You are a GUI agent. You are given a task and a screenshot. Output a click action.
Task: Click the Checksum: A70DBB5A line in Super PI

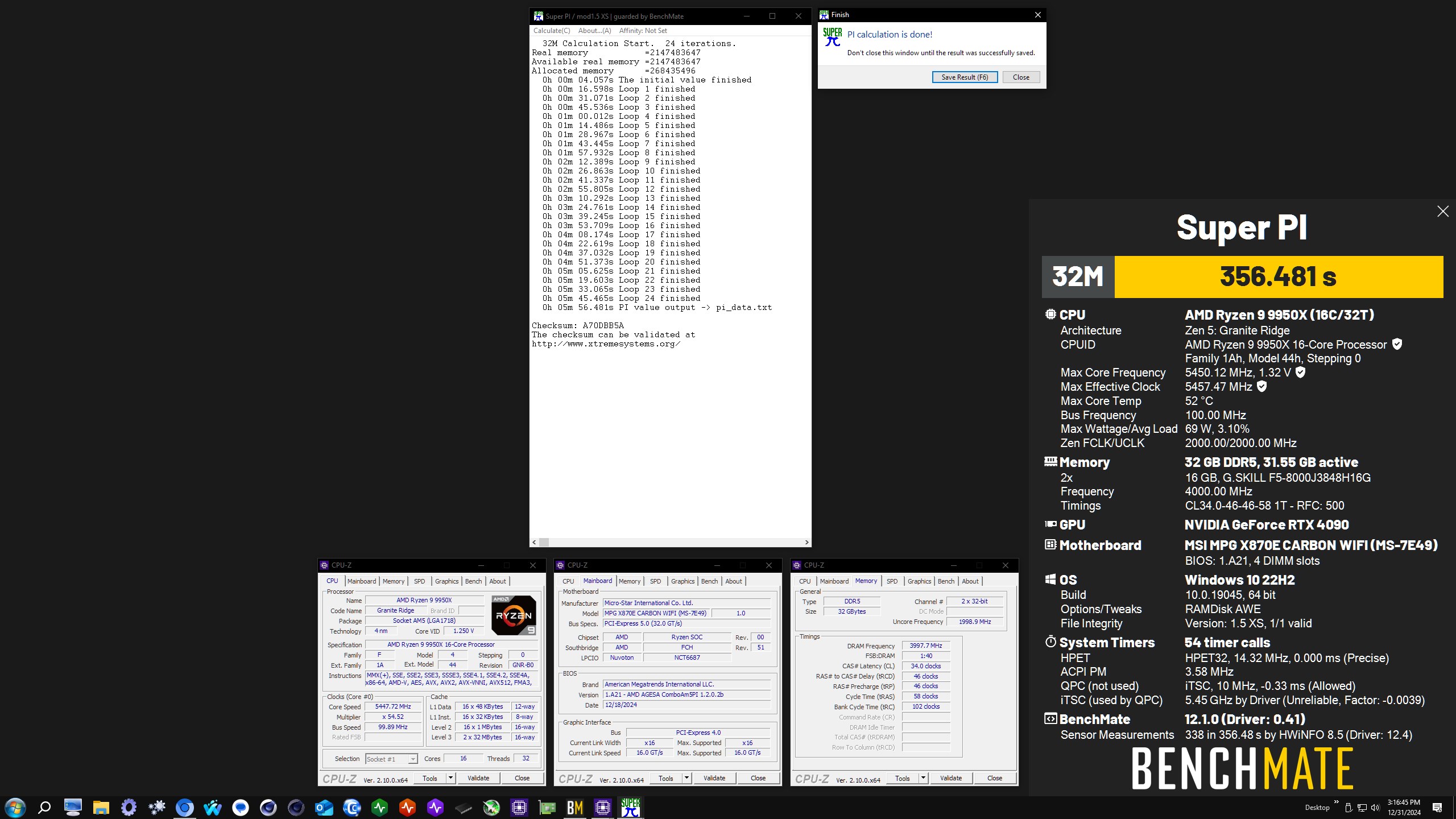pyautogui.click(x=578, y=326)
